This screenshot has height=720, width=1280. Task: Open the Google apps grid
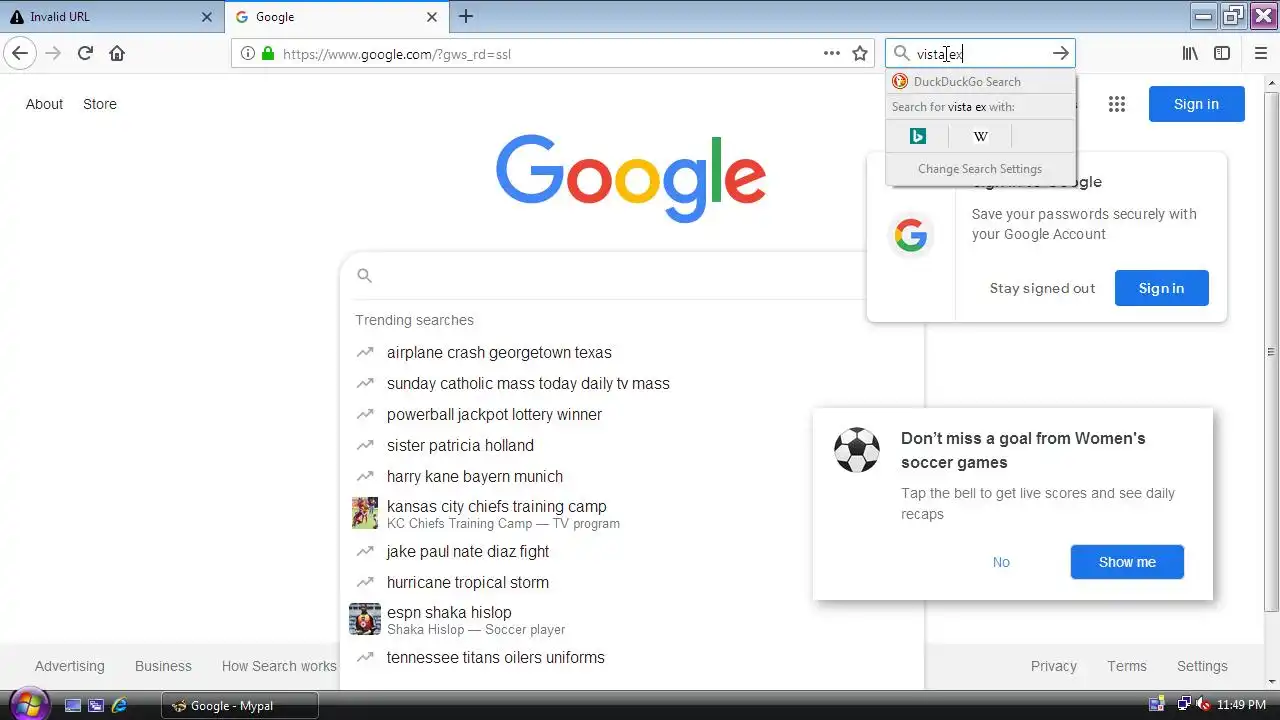(x=1117, y=104)
